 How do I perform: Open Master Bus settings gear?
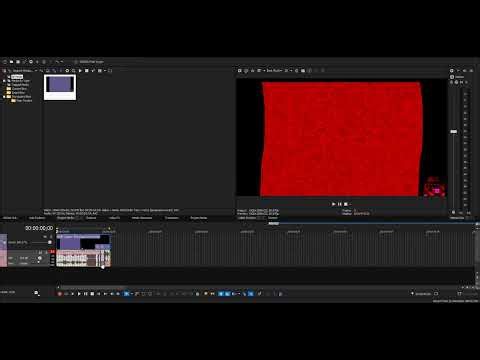[x=452, y=71]
